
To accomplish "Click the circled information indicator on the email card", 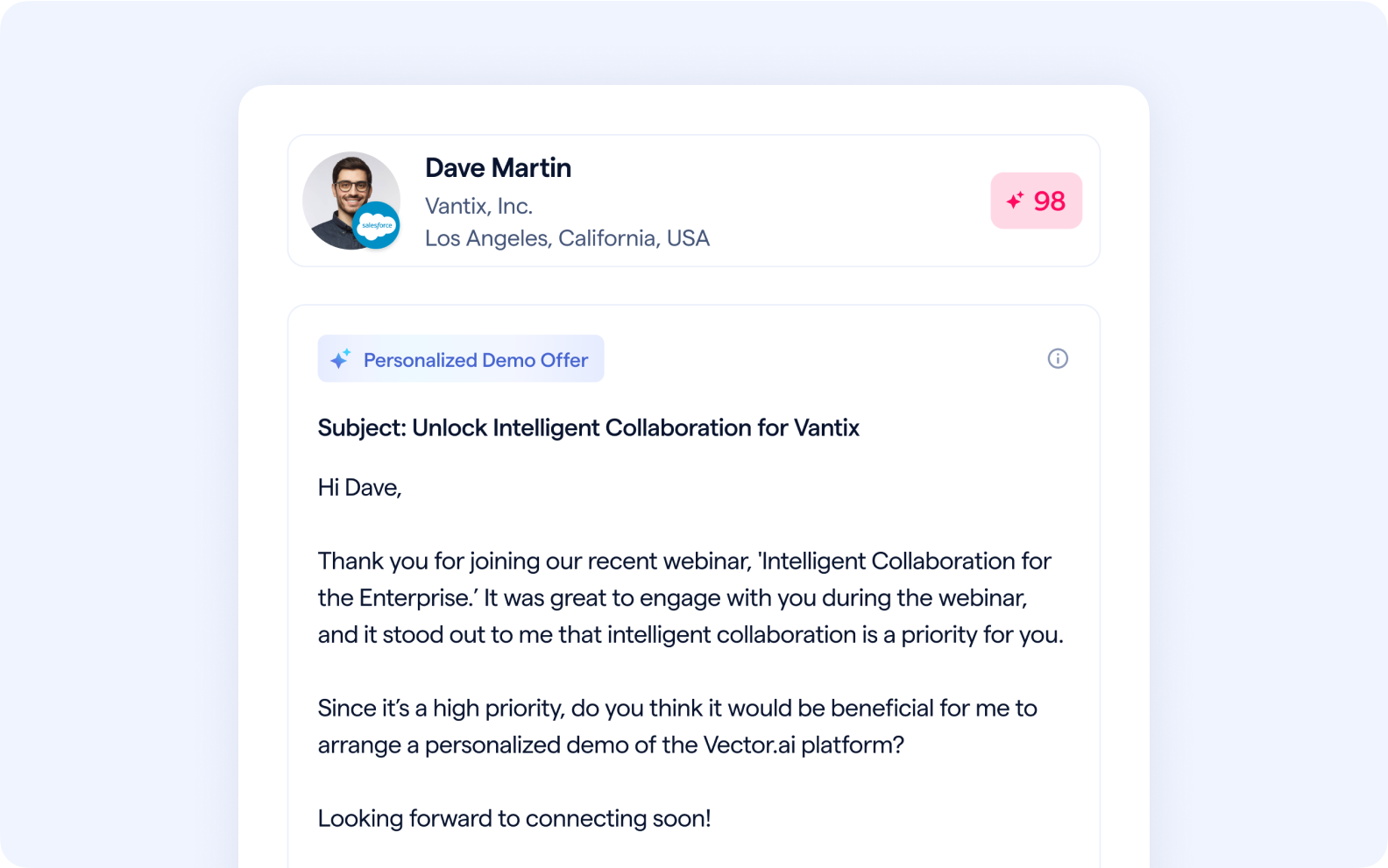I will pyautogui.click(x=1058, y=358).
